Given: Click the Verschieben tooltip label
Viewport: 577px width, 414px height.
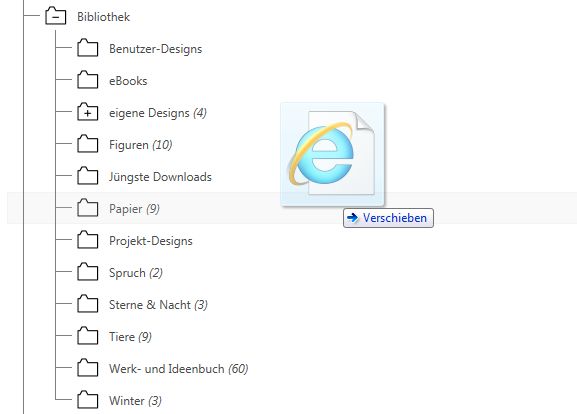Looking at the screenshot, I should point(388,218).
